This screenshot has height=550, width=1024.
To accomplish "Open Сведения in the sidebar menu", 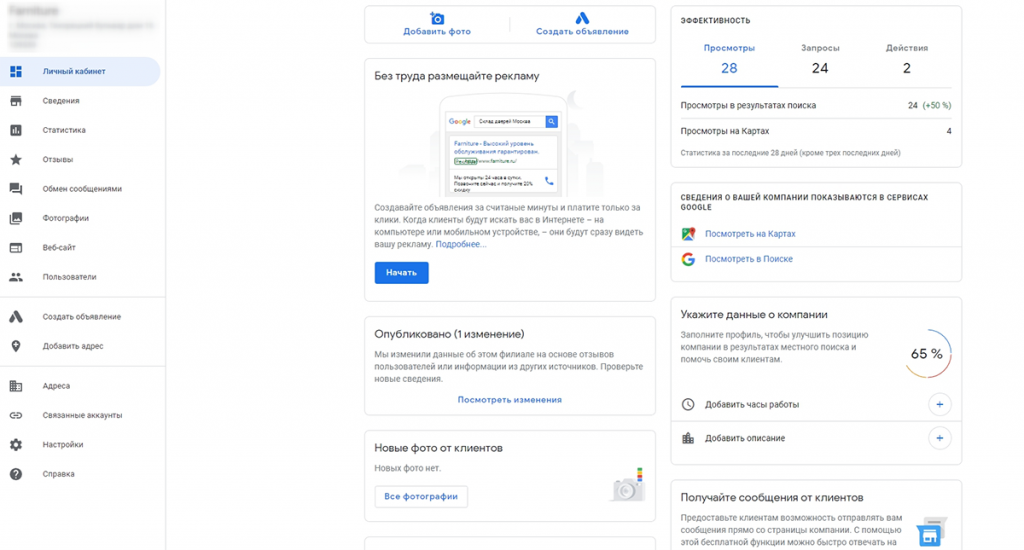I will click(x=61, y=101).
